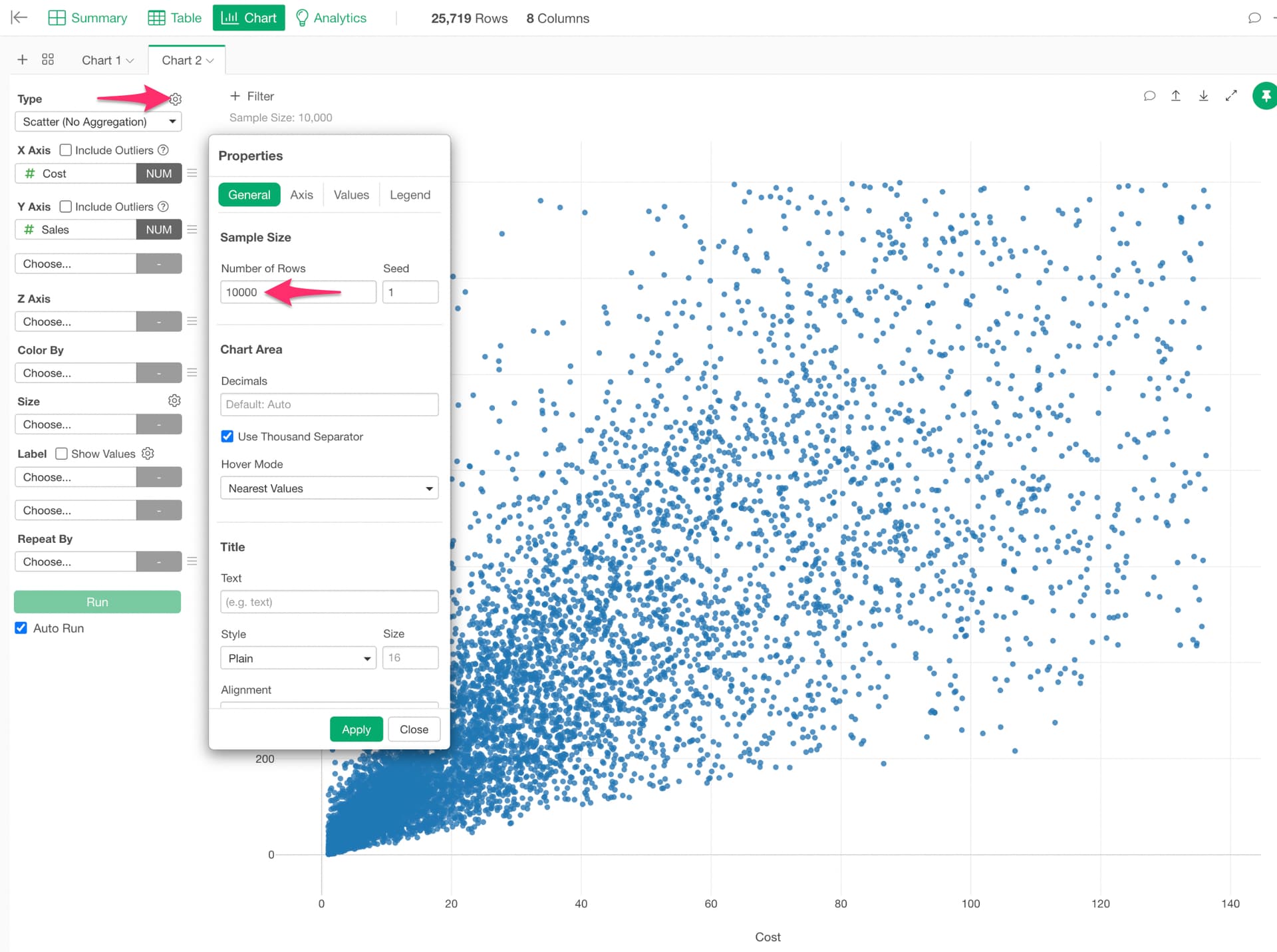Open the chart grid layout icon
This screenshot has height=952, width=1277.
point(47,59)
